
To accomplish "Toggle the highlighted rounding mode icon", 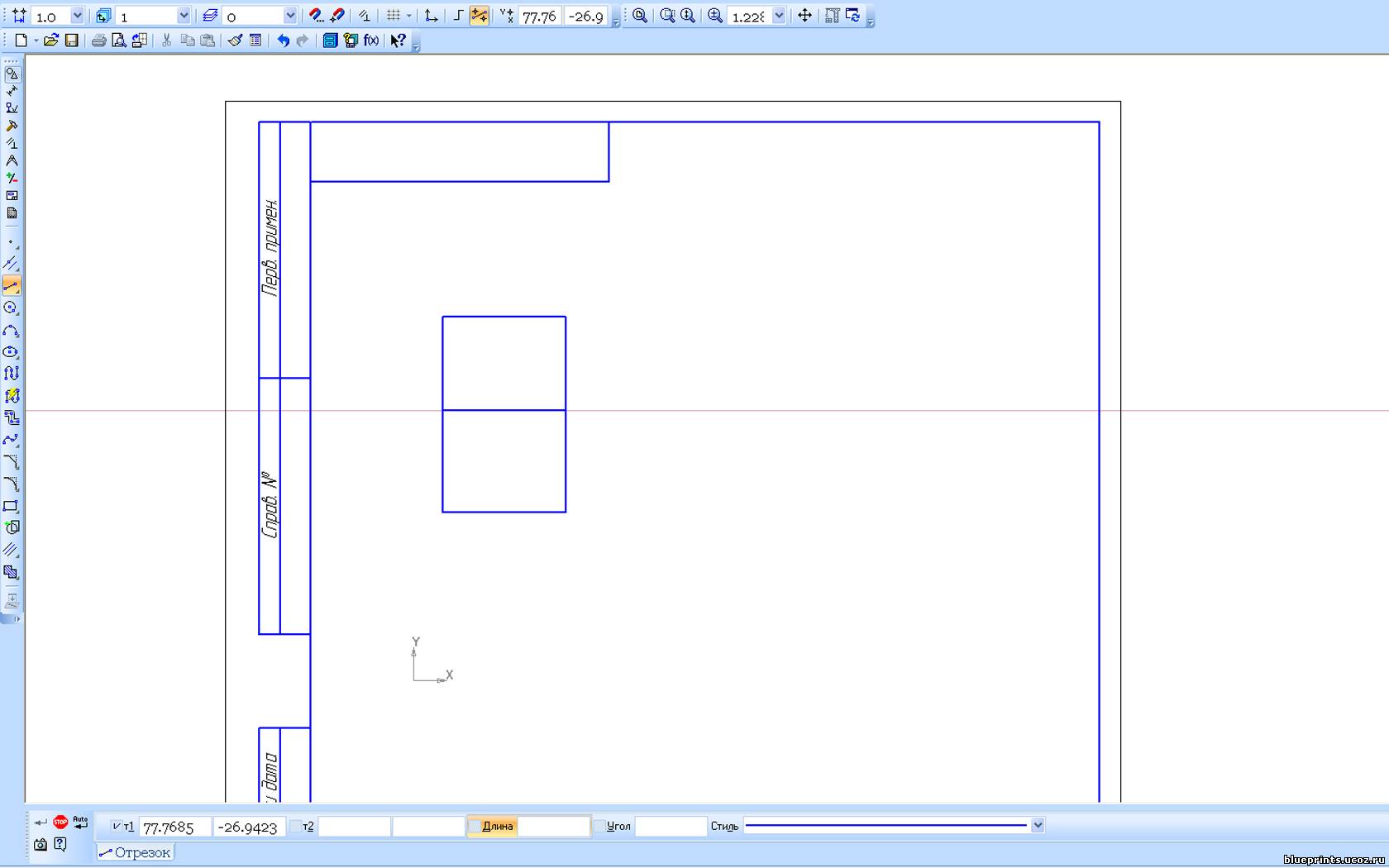I will (480, 16).
